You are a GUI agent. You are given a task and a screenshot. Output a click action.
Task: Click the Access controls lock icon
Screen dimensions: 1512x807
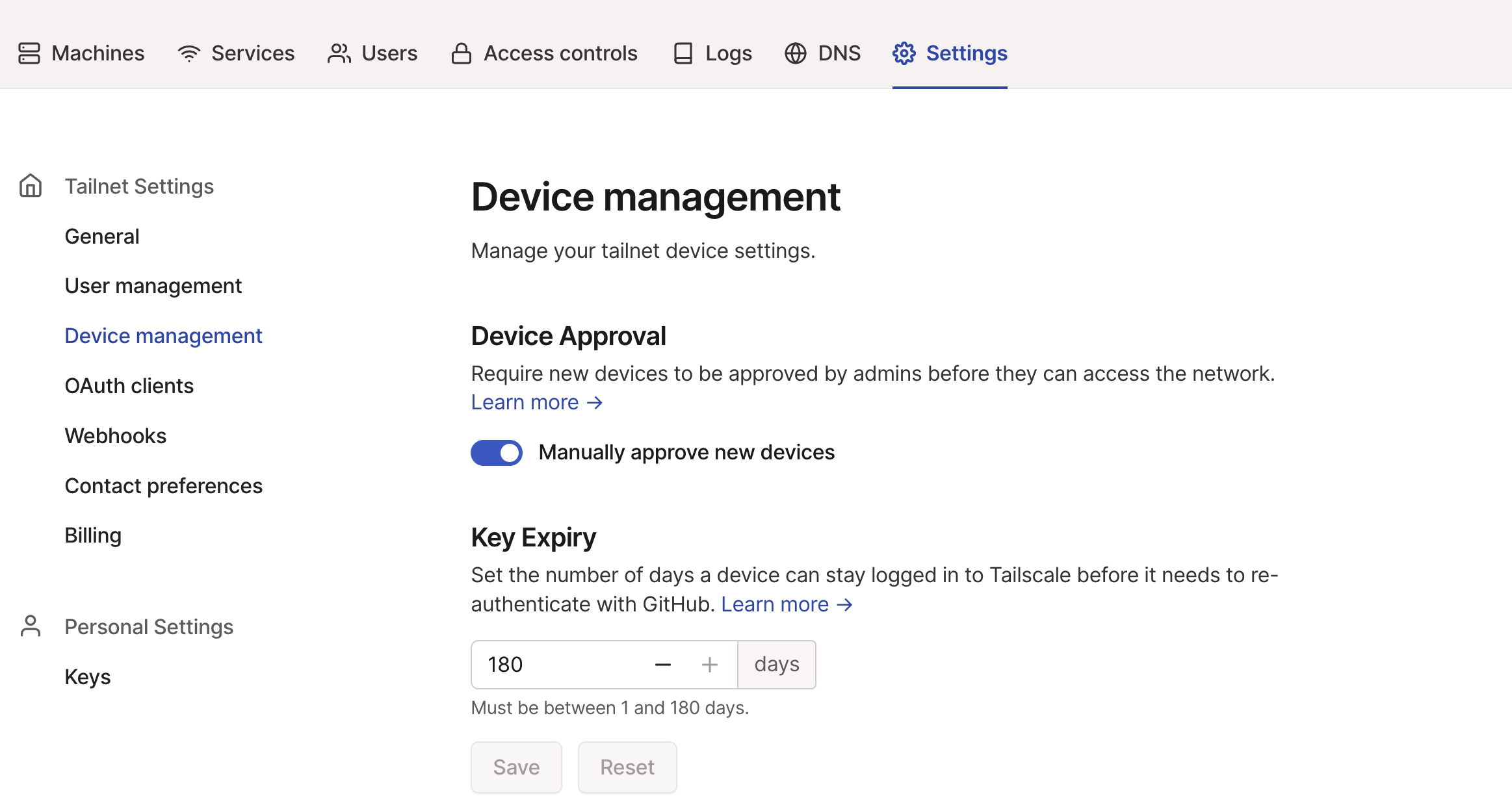tap(462, 53)
